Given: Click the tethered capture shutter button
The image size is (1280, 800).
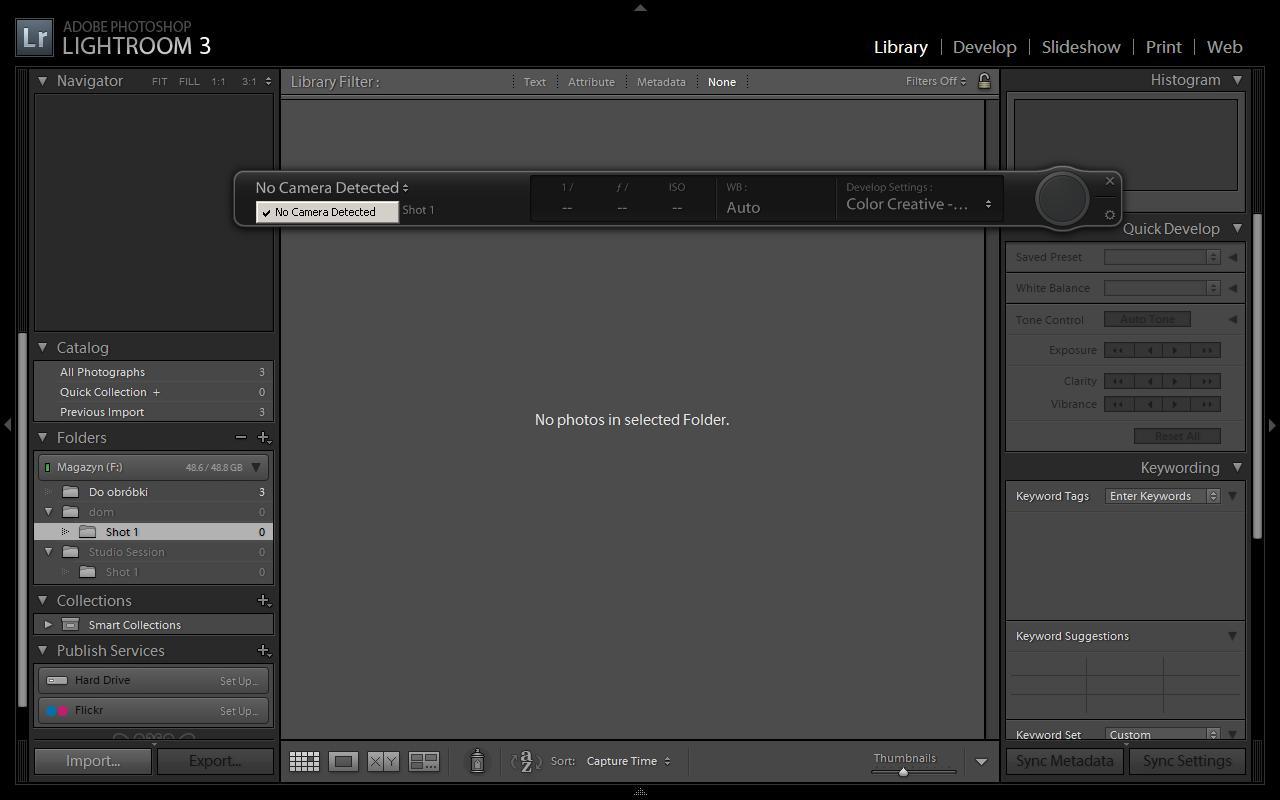Looking at the screenshot, I should [1061, 197].
